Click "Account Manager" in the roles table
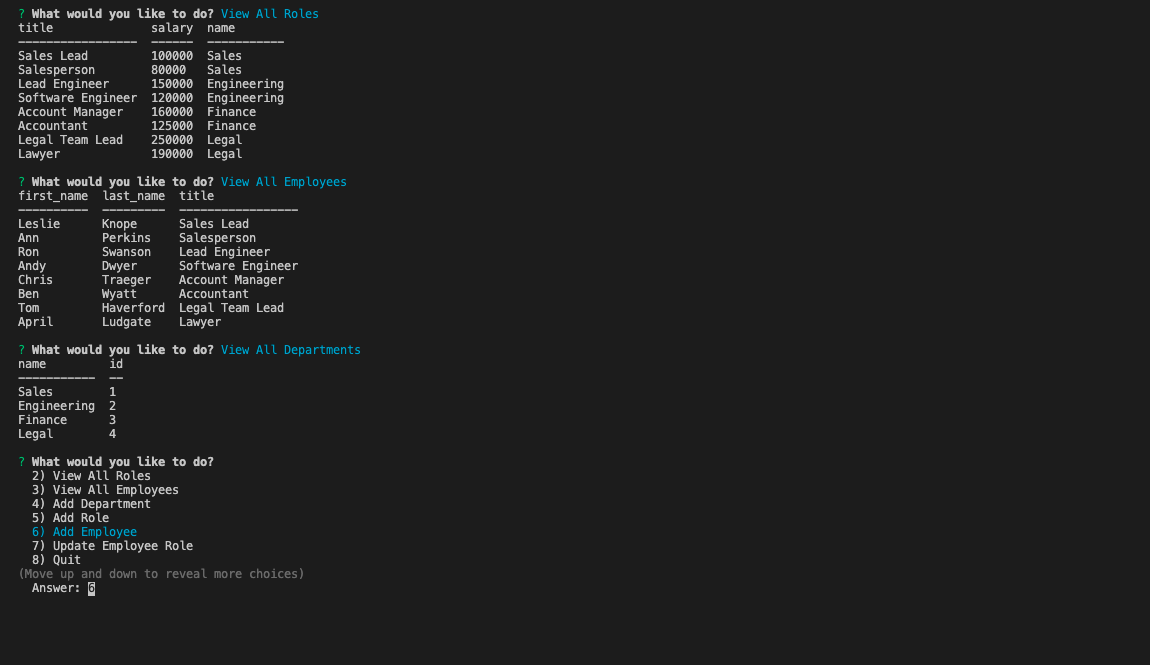The width and height of the screenshot is (1150, 665). 70,111
